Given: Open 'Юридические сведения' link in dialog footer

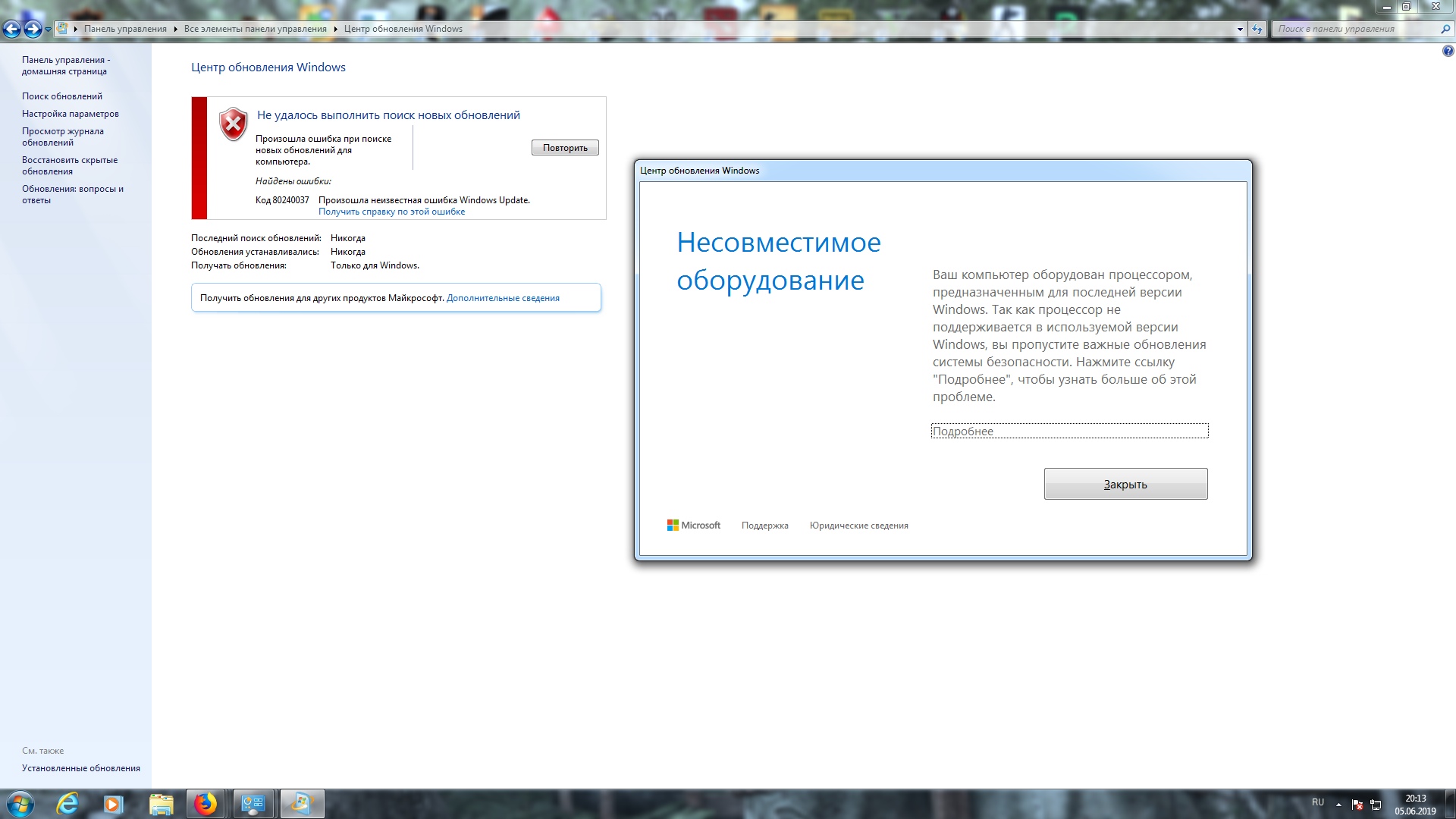Looking at the screenshot, I should click(x=858, y=526).
